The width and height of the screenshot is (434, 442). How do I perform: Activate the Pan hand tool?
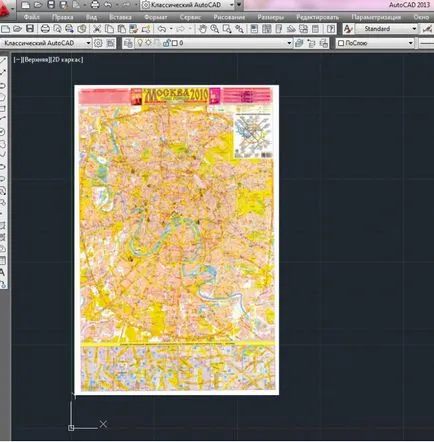pos(202,29)
